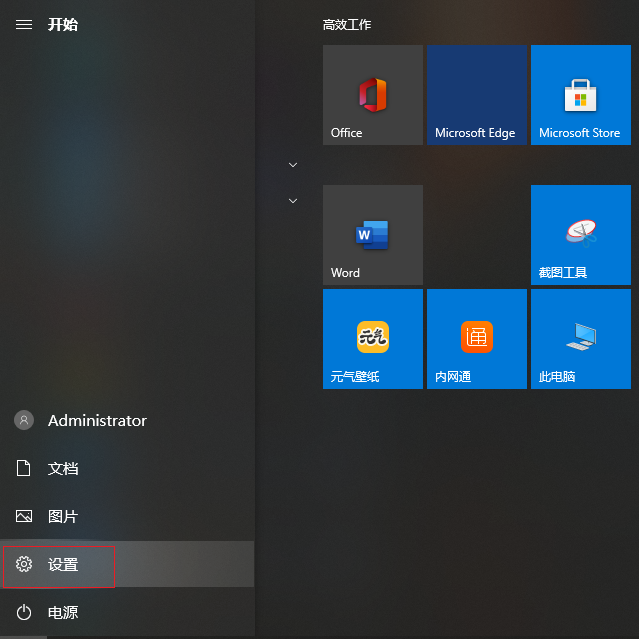Expand the hamburger menu next to 开始
Image resolution: width=639 pixels, height=639 pixels.
(24, 24)
